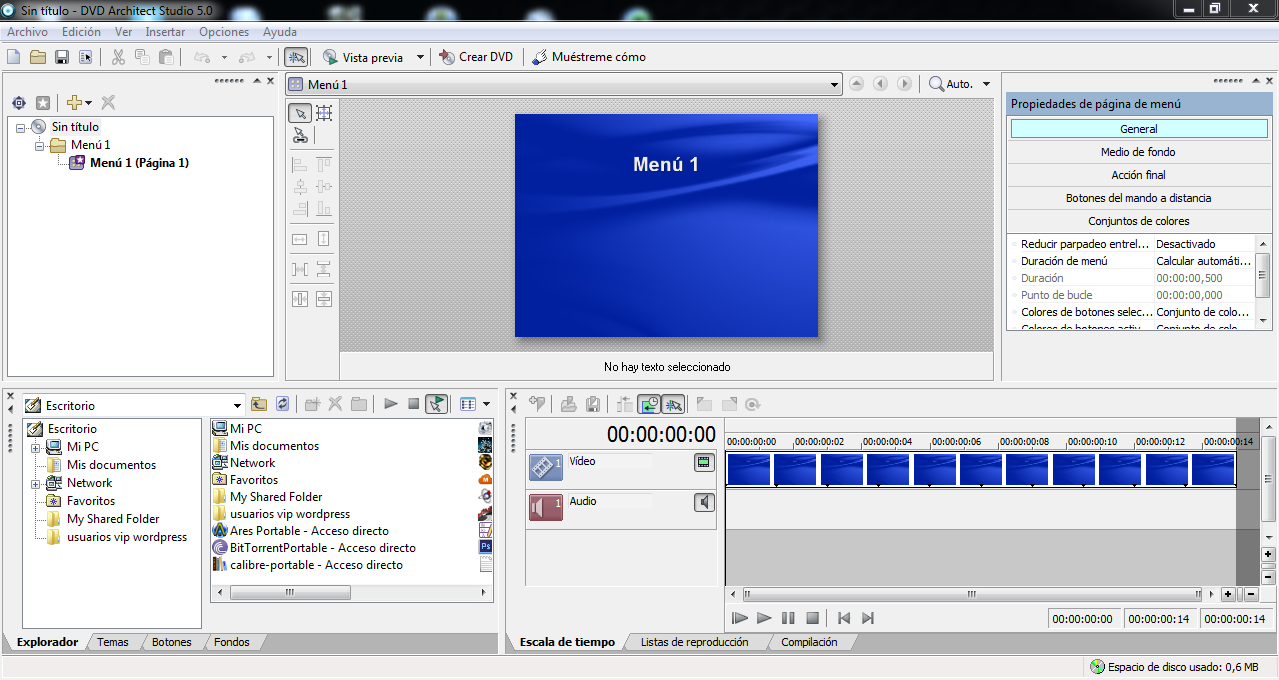
Task: Open the Archivo menu
Action: point(27,32)
